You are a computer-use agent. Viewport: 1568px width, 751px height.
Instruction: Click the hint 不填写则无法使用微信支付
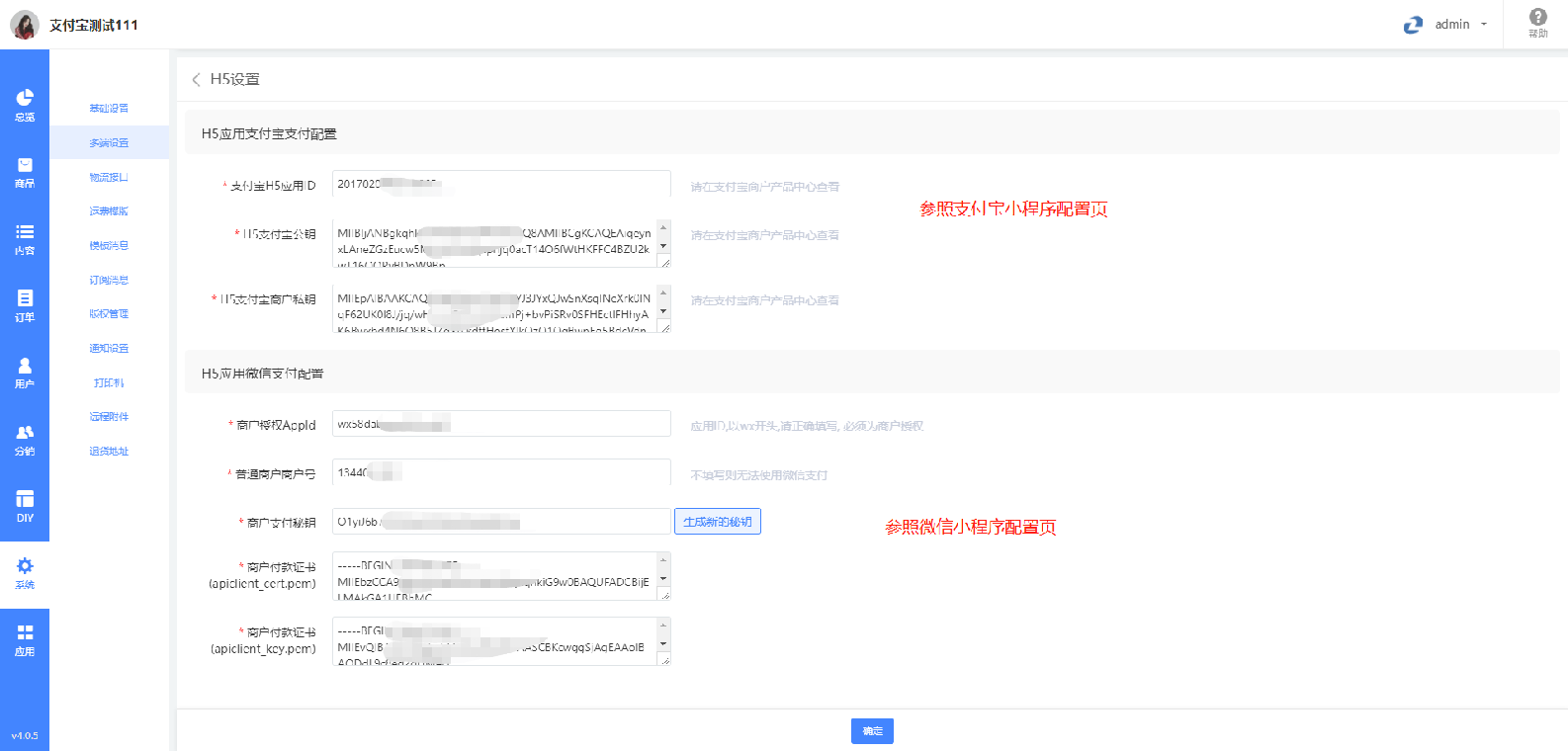click(x=758, y=475)
